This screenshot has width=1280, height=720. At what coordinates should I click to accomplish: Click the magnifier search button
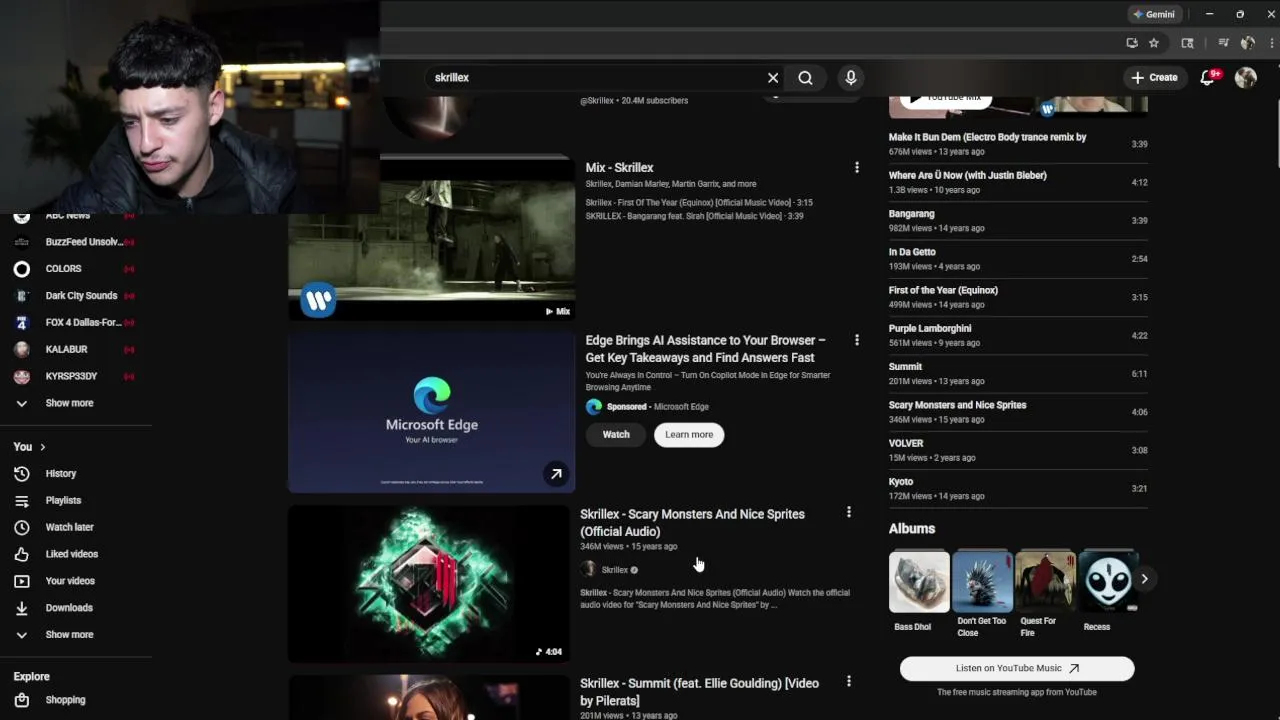805,77
